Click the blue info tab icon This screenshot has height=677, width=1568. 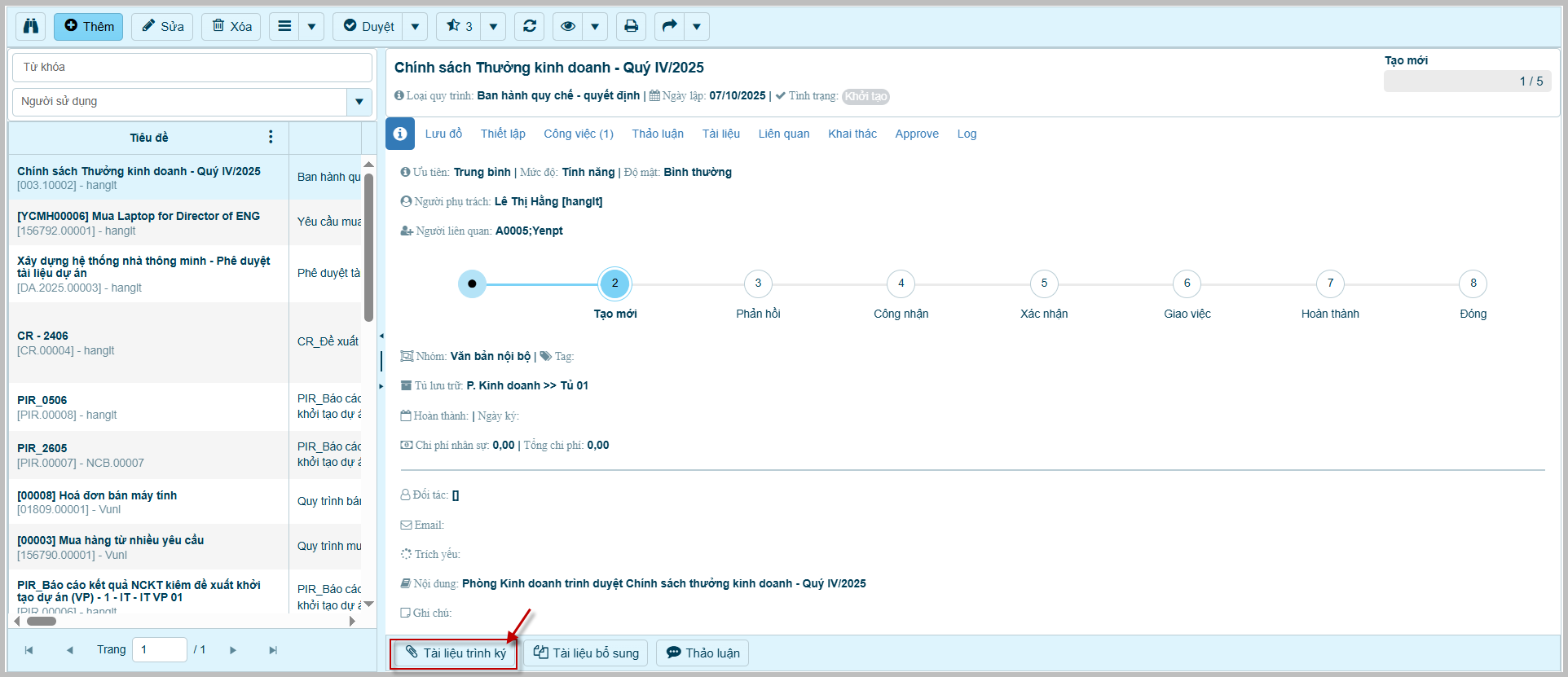click(400, 134)
